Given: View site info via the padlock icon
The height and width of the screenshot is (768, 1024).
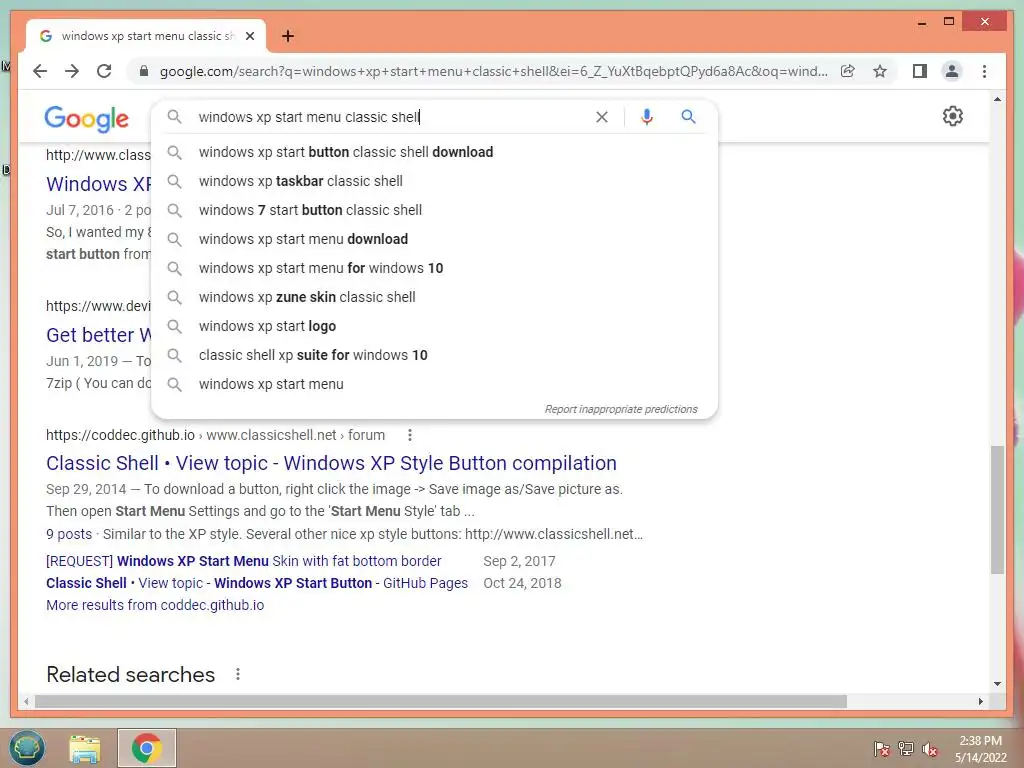Looking at the screenshot, I should 144,71.
